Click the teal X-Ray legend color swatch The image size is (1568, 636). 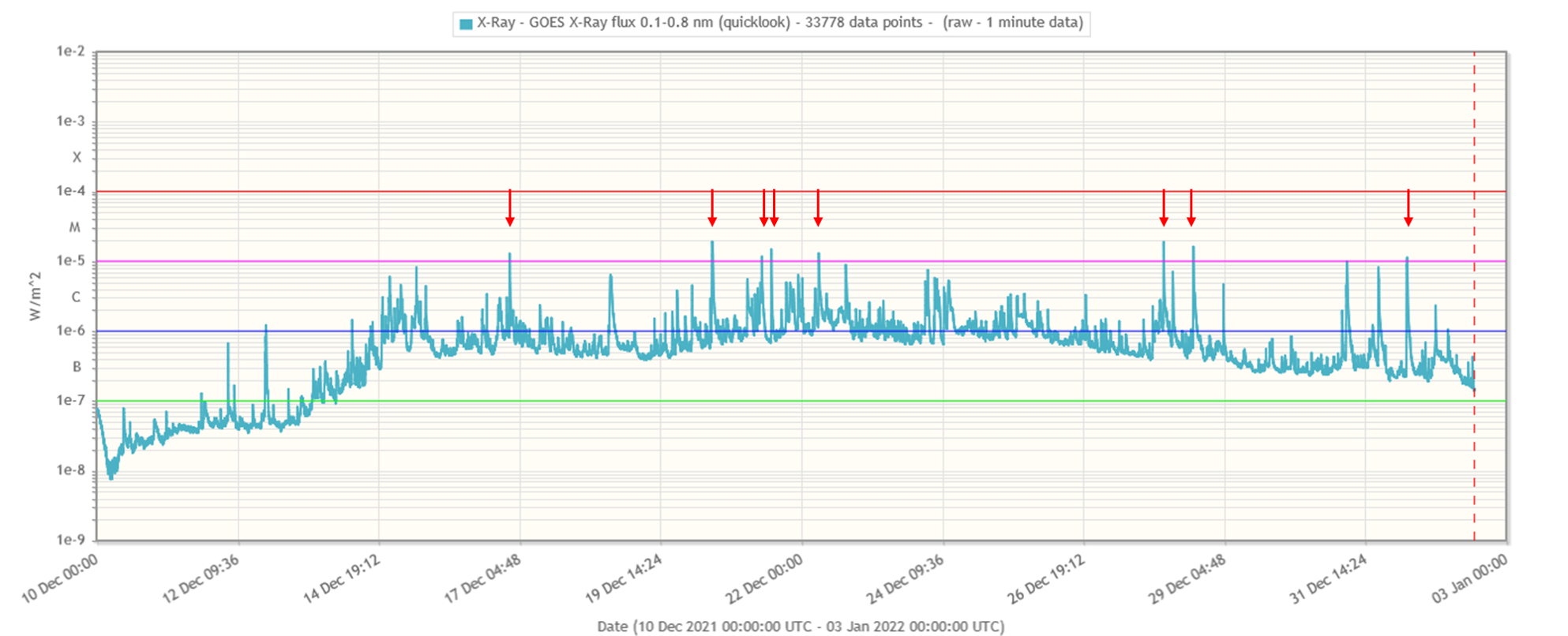(x=466, y=24)
